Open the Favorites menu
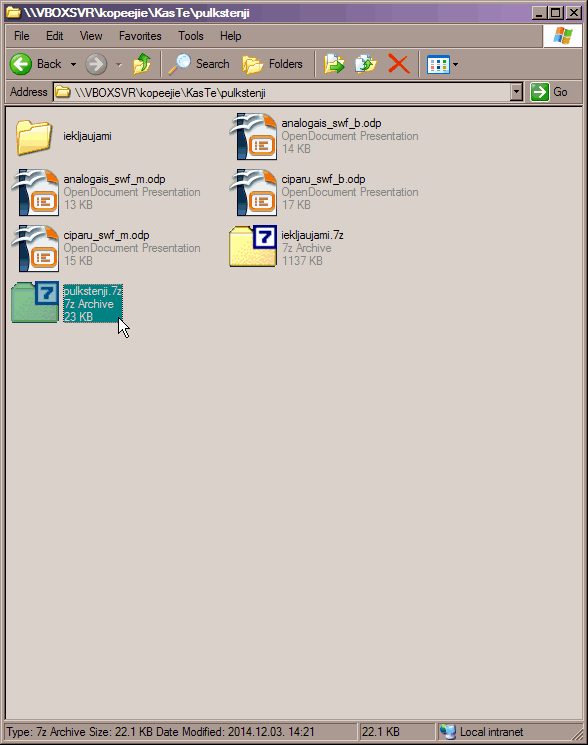588x745 pixels. pos(140,36)
